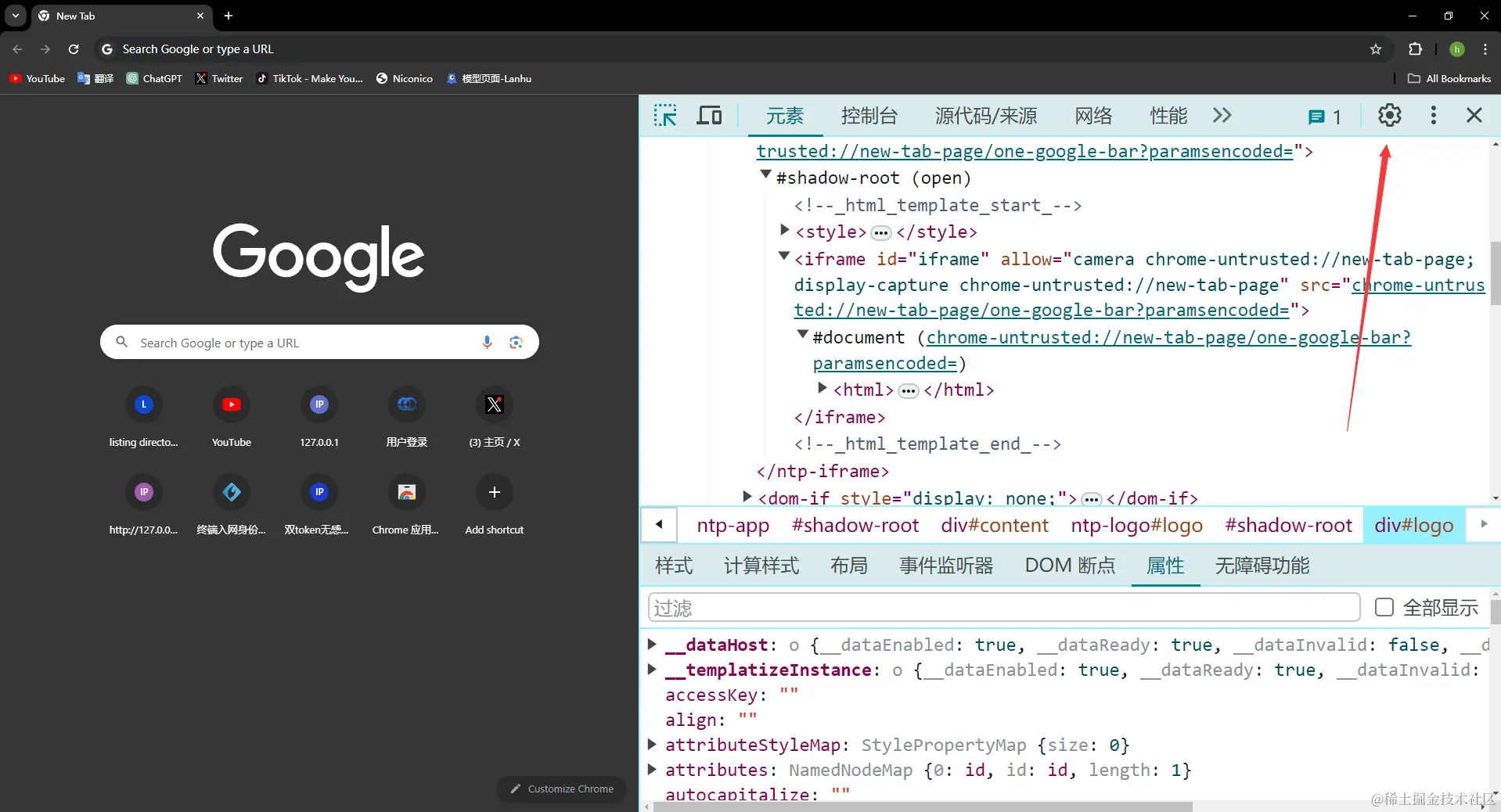Reload the current page
Image resolution: width=1501 pixels, height=812 pixels.
click(74, 49)
